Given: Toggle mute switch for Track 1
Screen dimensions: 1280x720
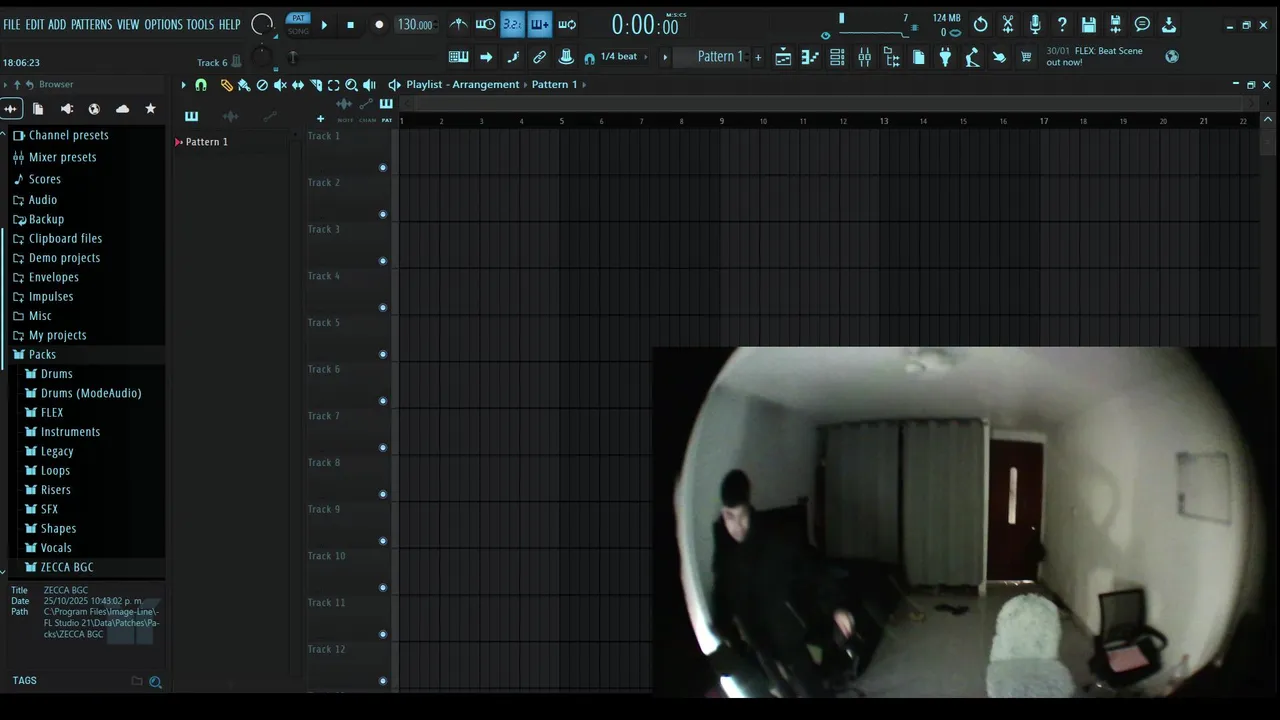Looking at the screenshot, I should click(x=383, y=167).
